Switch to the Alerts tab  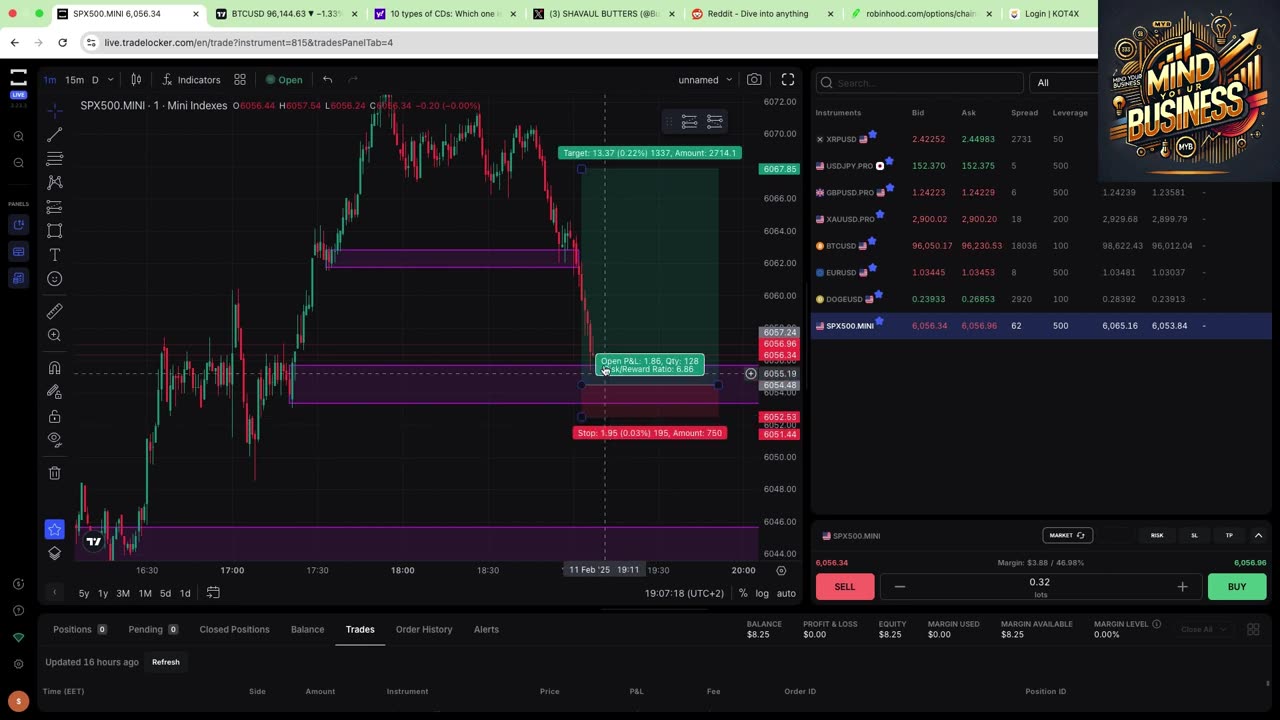(486, 629)
